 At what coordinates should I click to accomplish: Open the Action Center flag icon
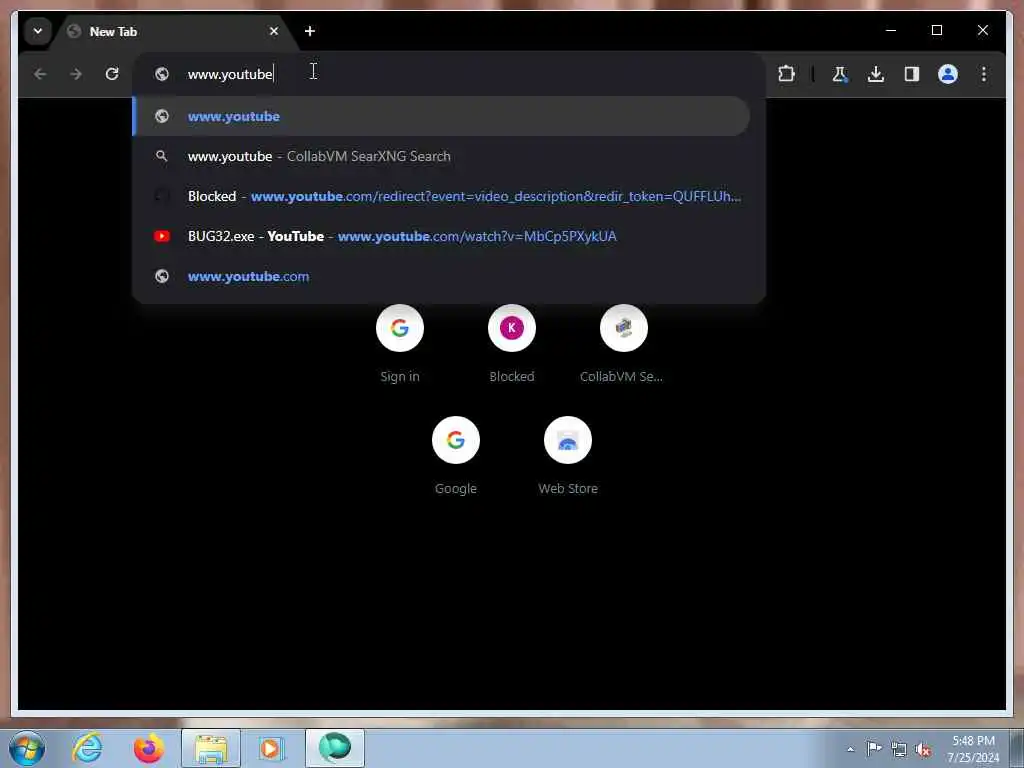tap(874, 748)
